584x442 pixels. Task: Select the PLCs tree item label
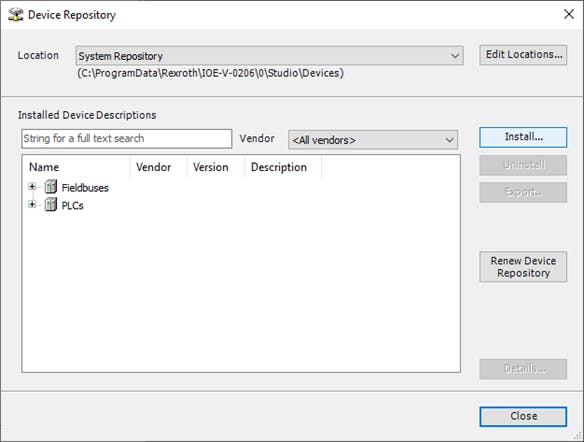pyautogui.click(x=72, y=206)
